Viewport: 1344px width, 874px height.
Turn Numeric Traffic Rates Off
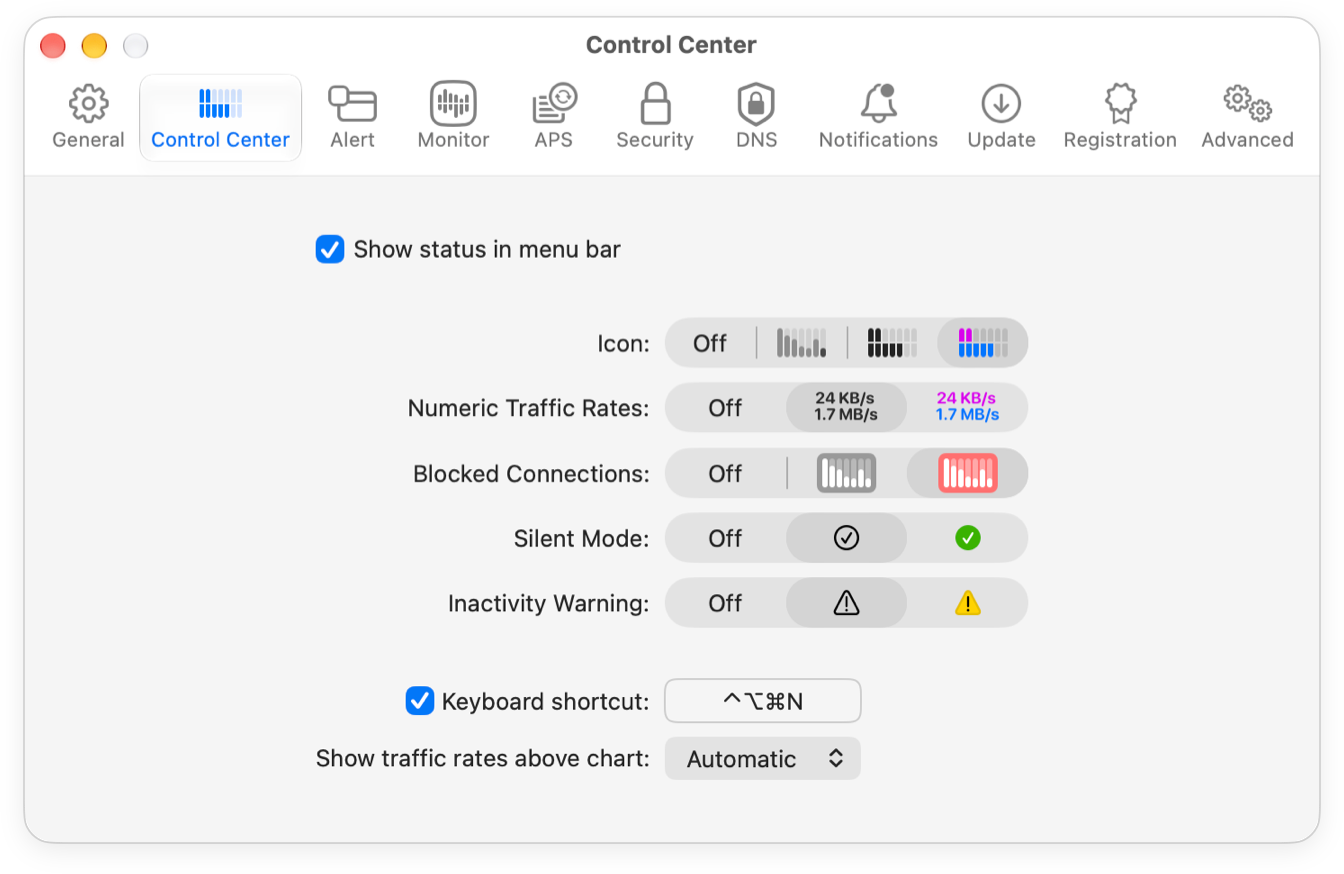(726, 408)
